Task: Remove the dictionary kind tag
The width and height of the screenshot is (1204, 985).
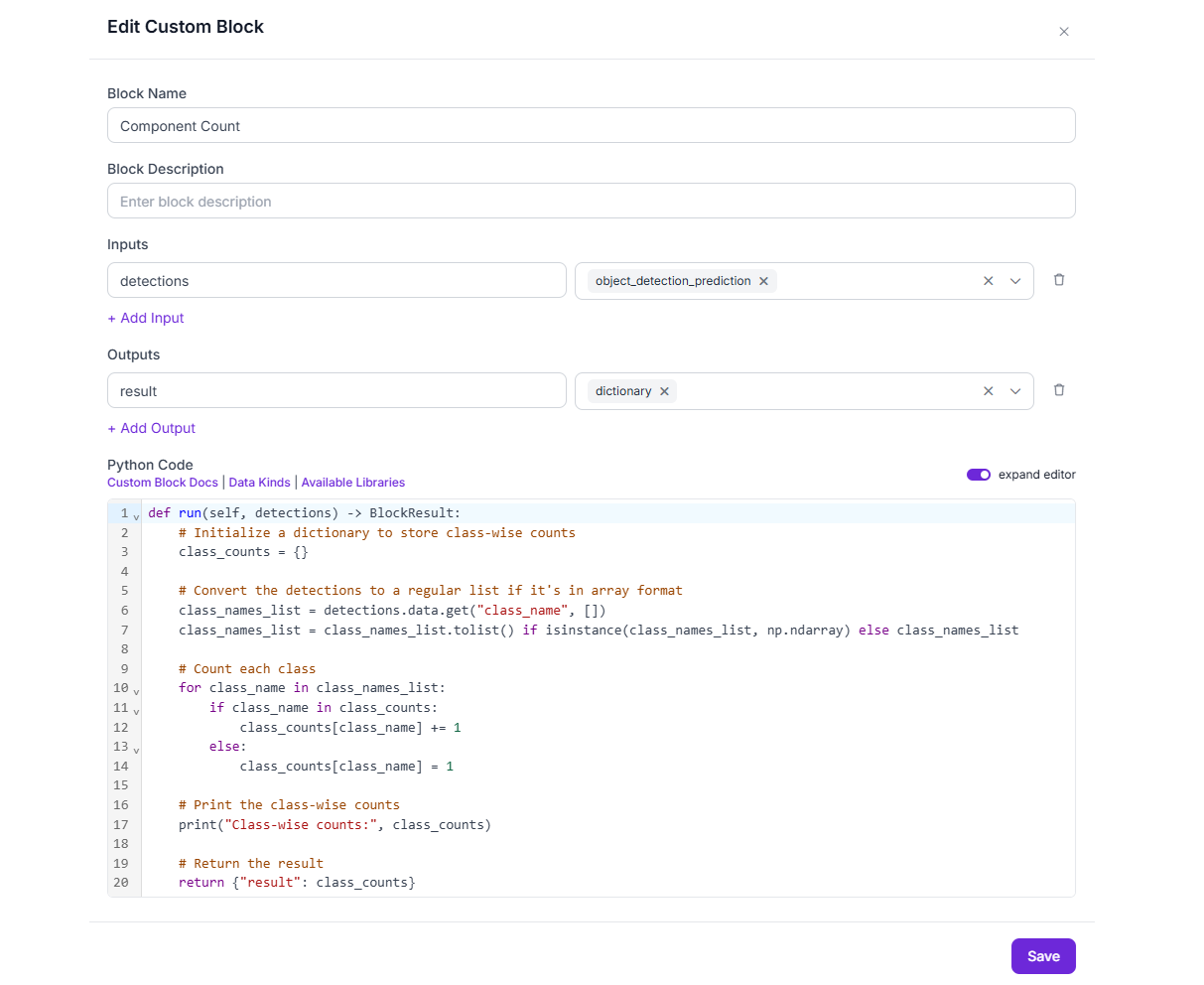Action: click(664, 391)
